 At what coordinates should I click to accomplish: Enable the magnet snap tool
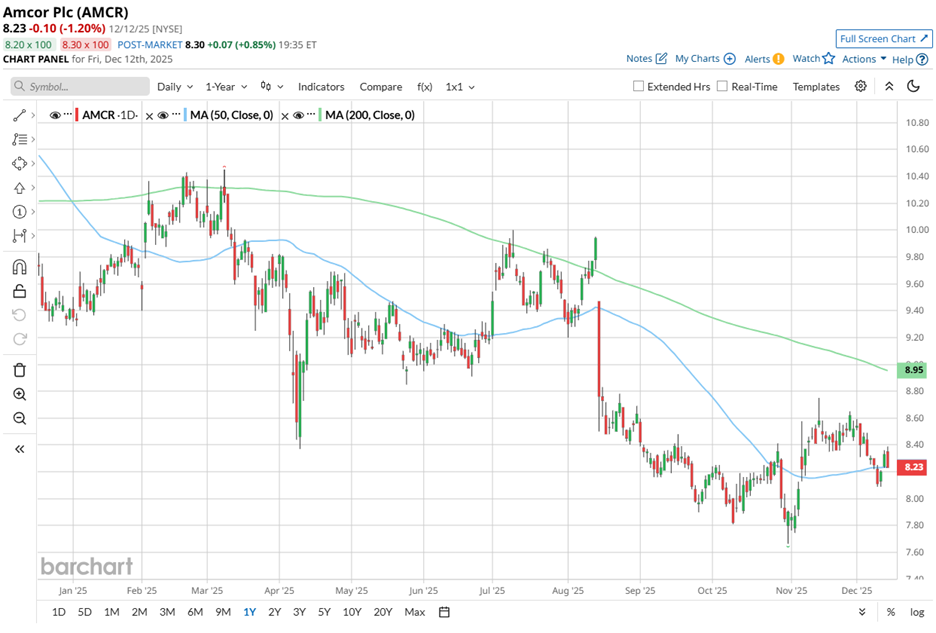18,267
